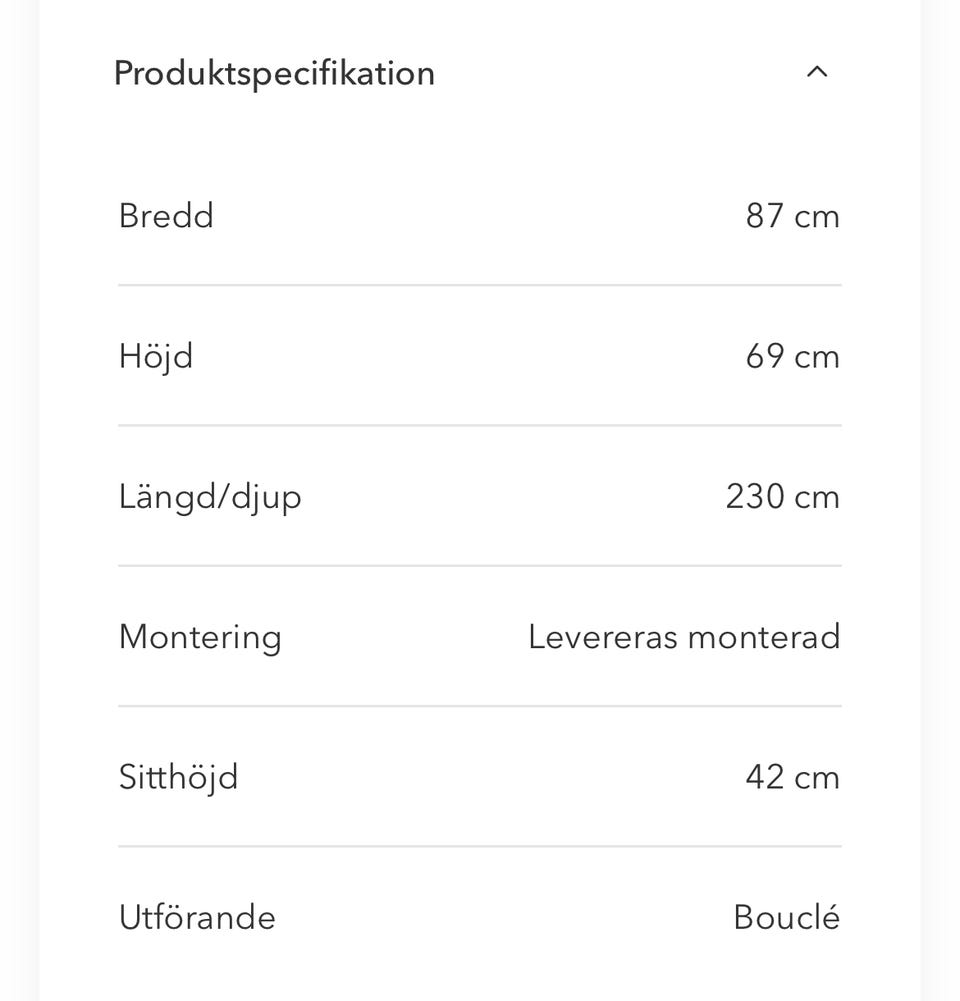The height and width of the screenshot is (1001, 960).
Task: Click the divider below the Längd/djup row
Action: pyautogui.click(x=480, y=565)
